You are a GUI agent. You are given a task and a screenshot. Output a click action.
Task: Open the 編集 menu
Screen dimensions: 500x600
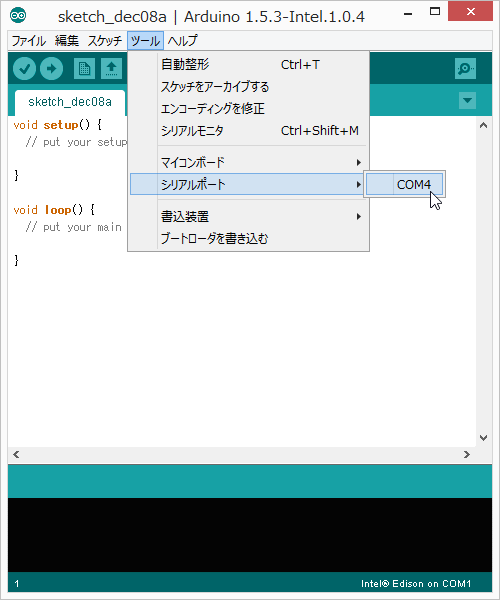[x=67, y=41]
